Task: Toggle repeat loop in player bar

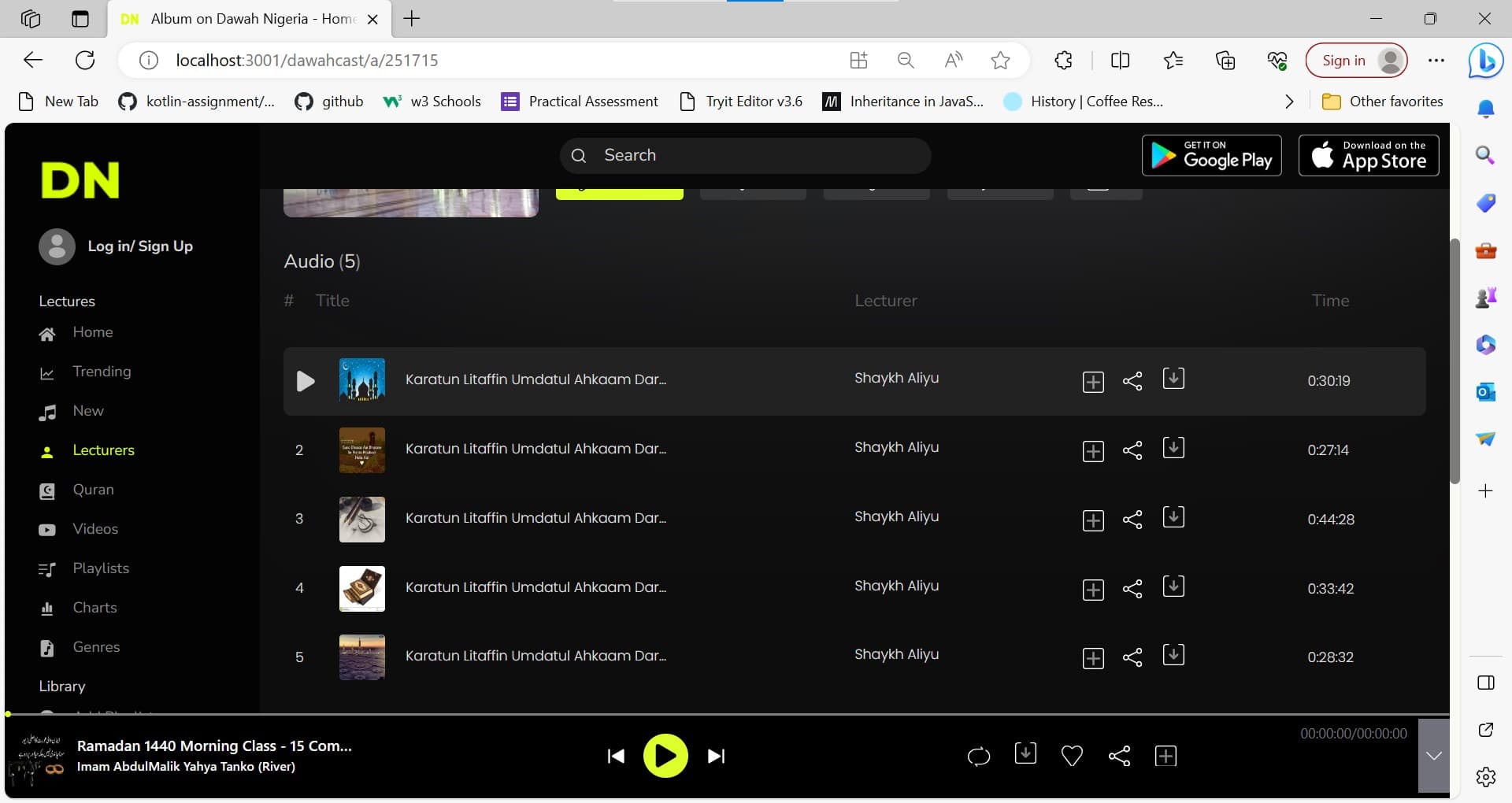Action: click(x=978, y=757)
